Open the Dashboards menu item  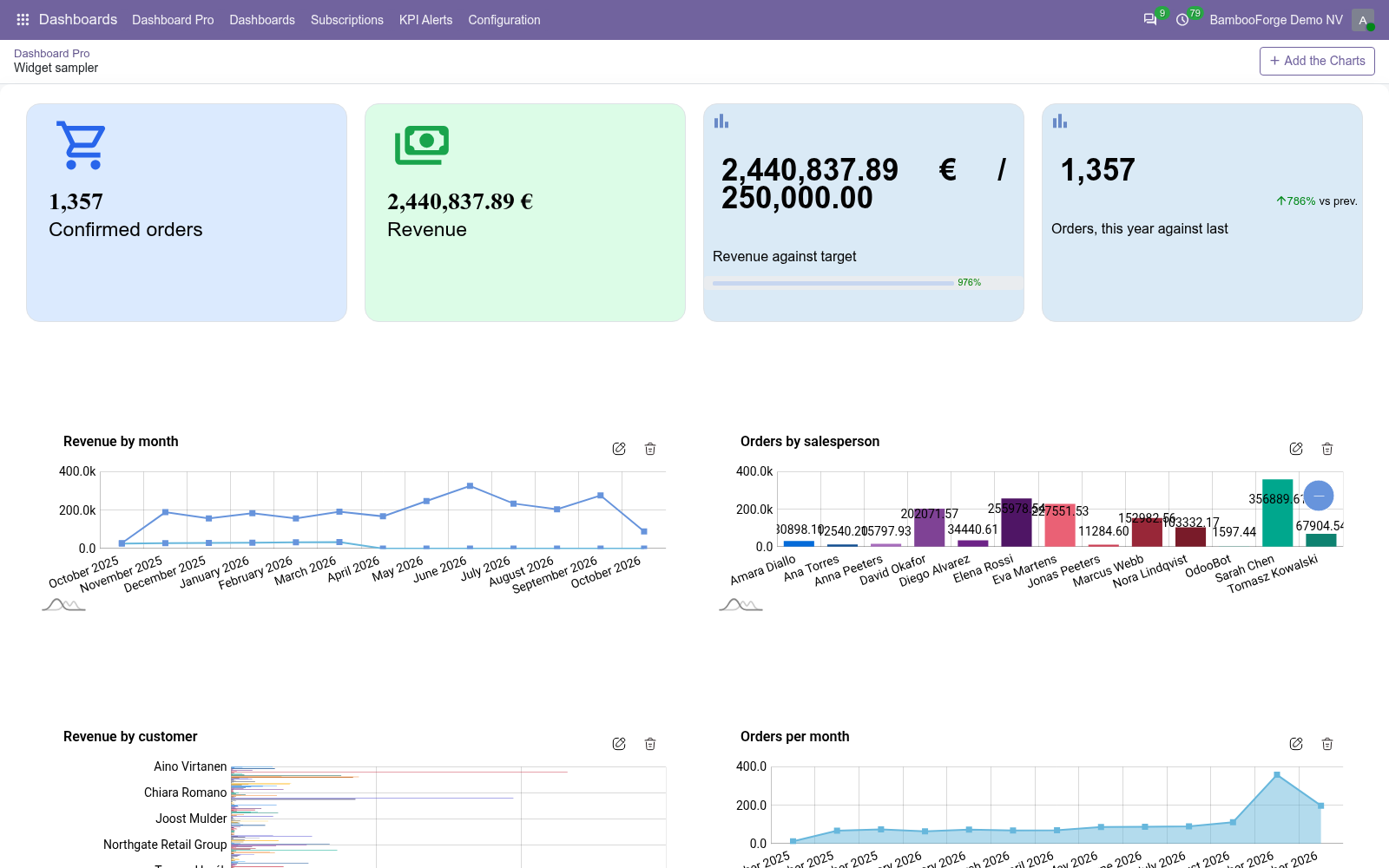coord(262,20)
